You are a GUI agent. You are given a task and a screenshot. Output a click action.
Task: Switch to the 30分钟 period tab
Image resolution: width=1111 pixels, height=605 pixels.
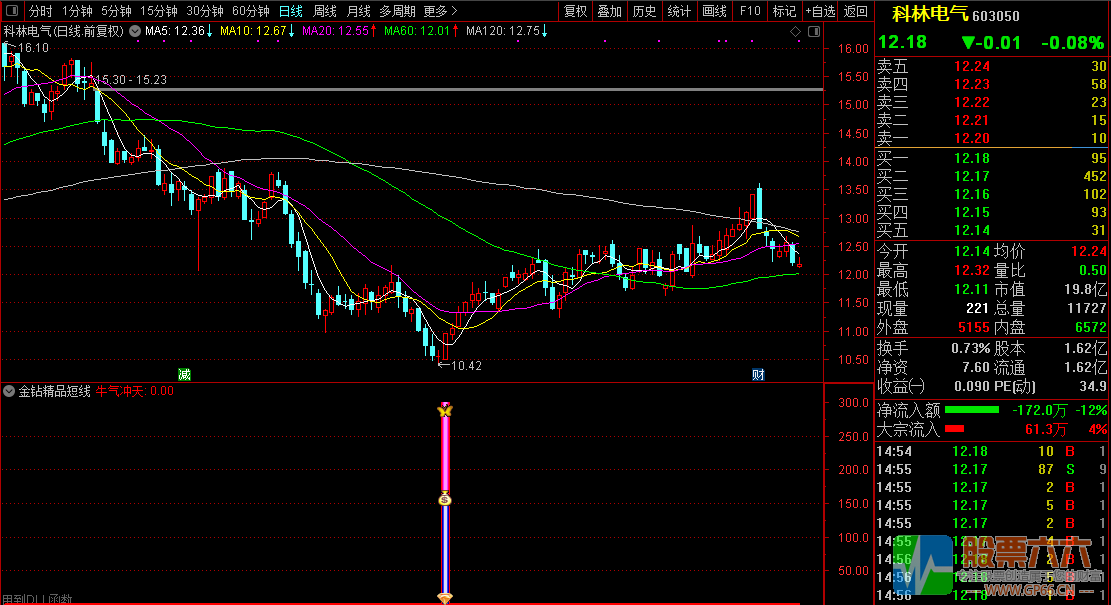coord(205,11)
